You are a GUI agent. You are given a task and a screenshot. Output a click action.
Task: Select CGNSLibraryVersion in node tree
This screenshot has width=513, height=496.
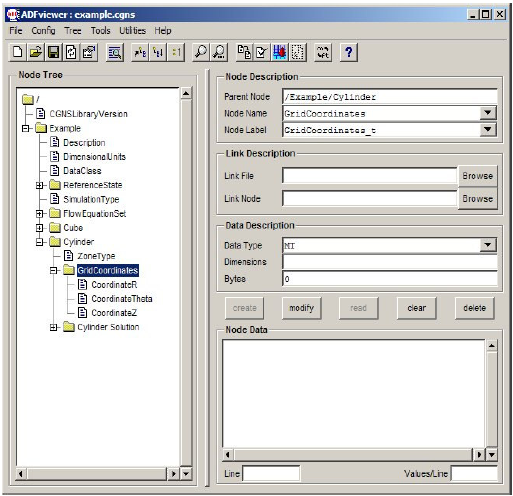pos(88,114)
